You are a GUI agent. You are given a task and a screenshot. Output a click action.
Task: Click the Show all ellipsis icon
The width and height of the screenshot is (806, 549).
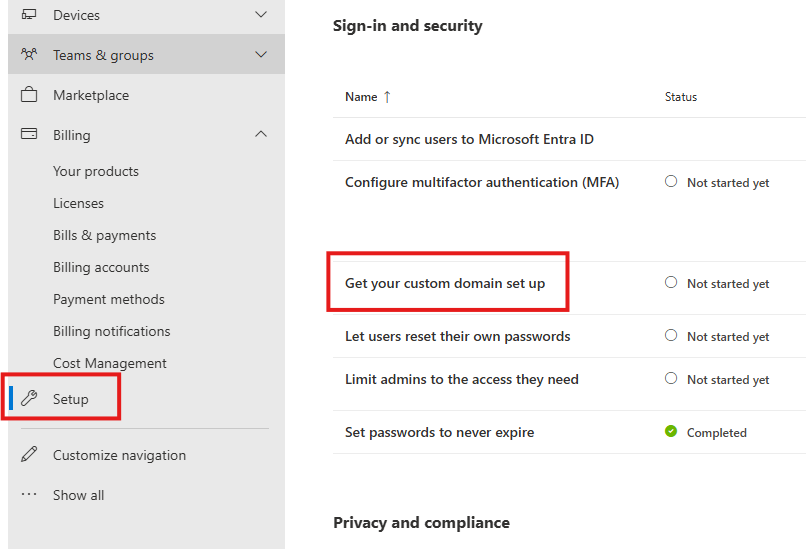tap(30, 495)
